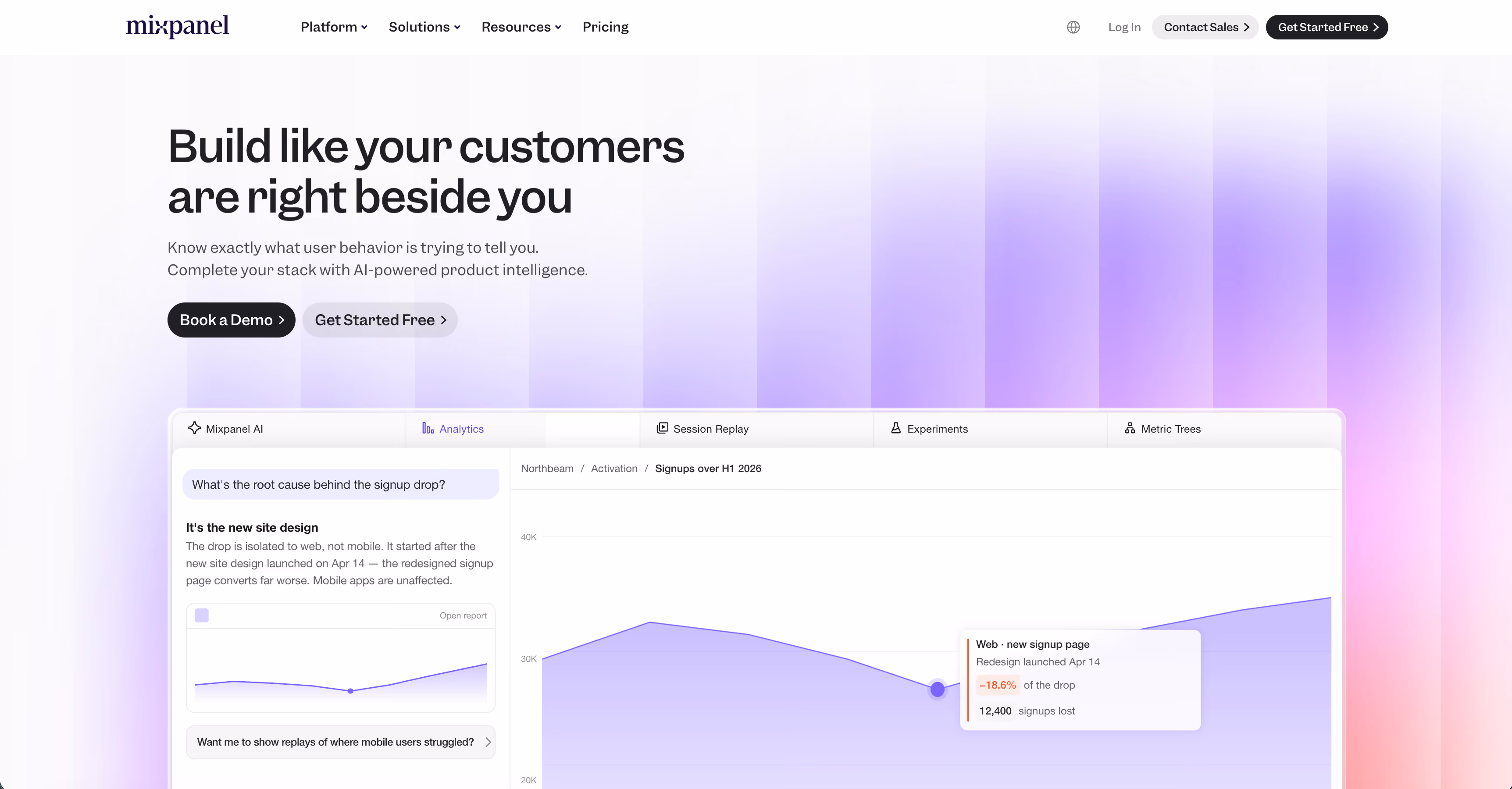1512x789 pixels.
Task: Click the 12,400 signups lost value
Action: [995, 711]
